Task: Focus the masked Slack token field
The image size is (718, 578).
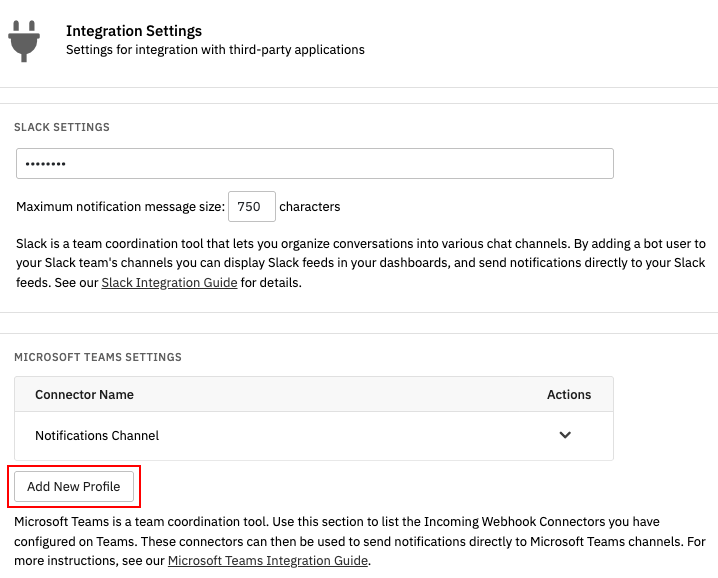Action: (x=315, y=164)
